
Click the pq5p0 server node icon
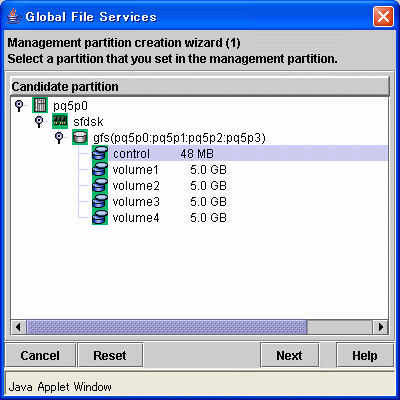pyautogui.click(x=40, y=105)
